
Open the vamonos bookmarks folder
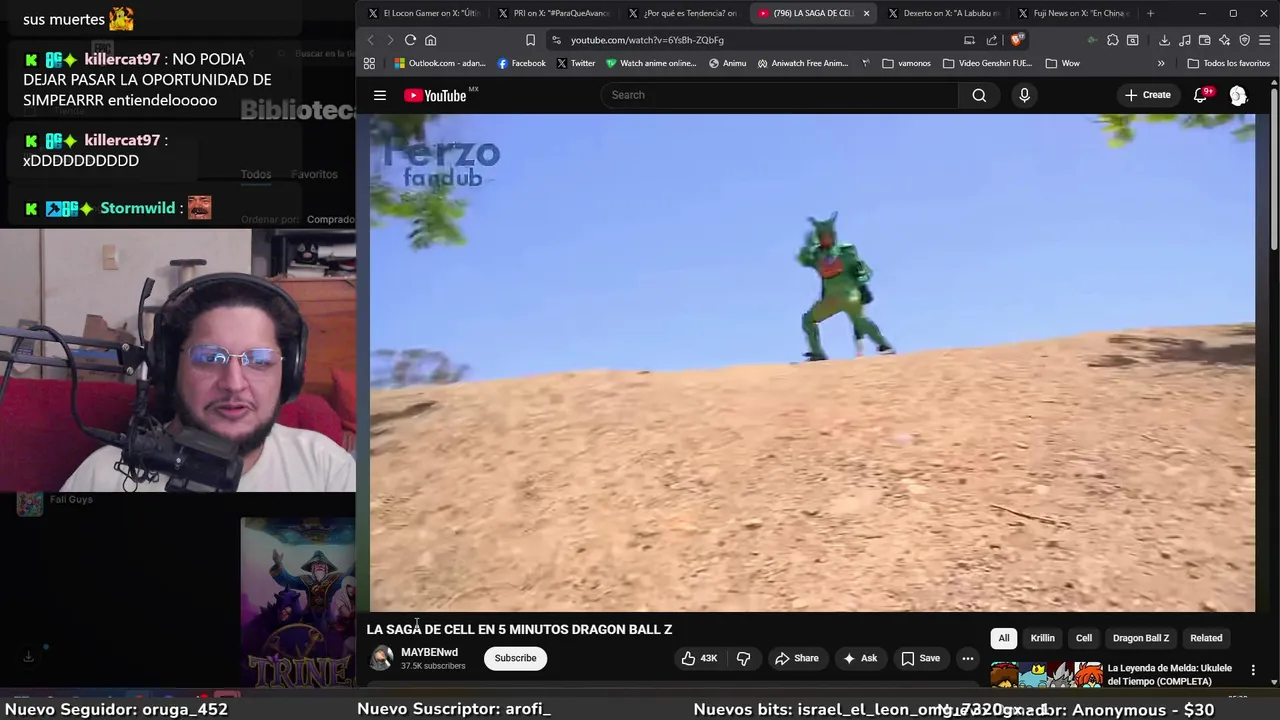click(906, 63)
